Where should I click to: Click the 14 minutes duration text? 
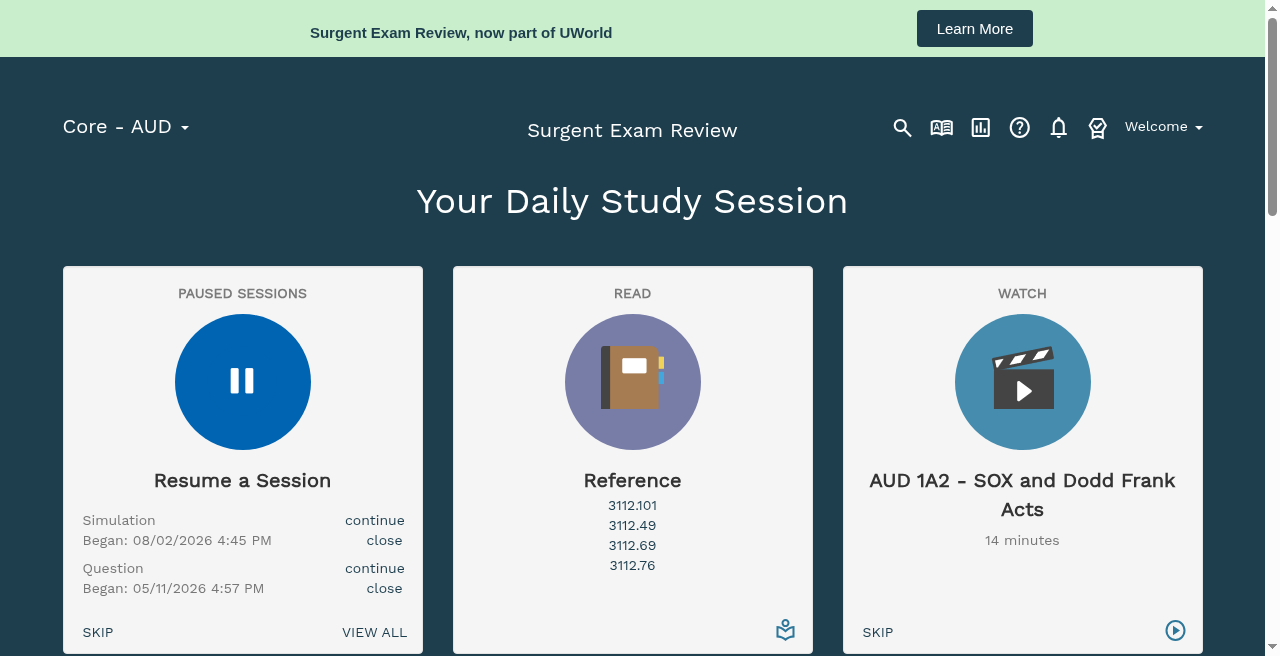[1022, 541]
